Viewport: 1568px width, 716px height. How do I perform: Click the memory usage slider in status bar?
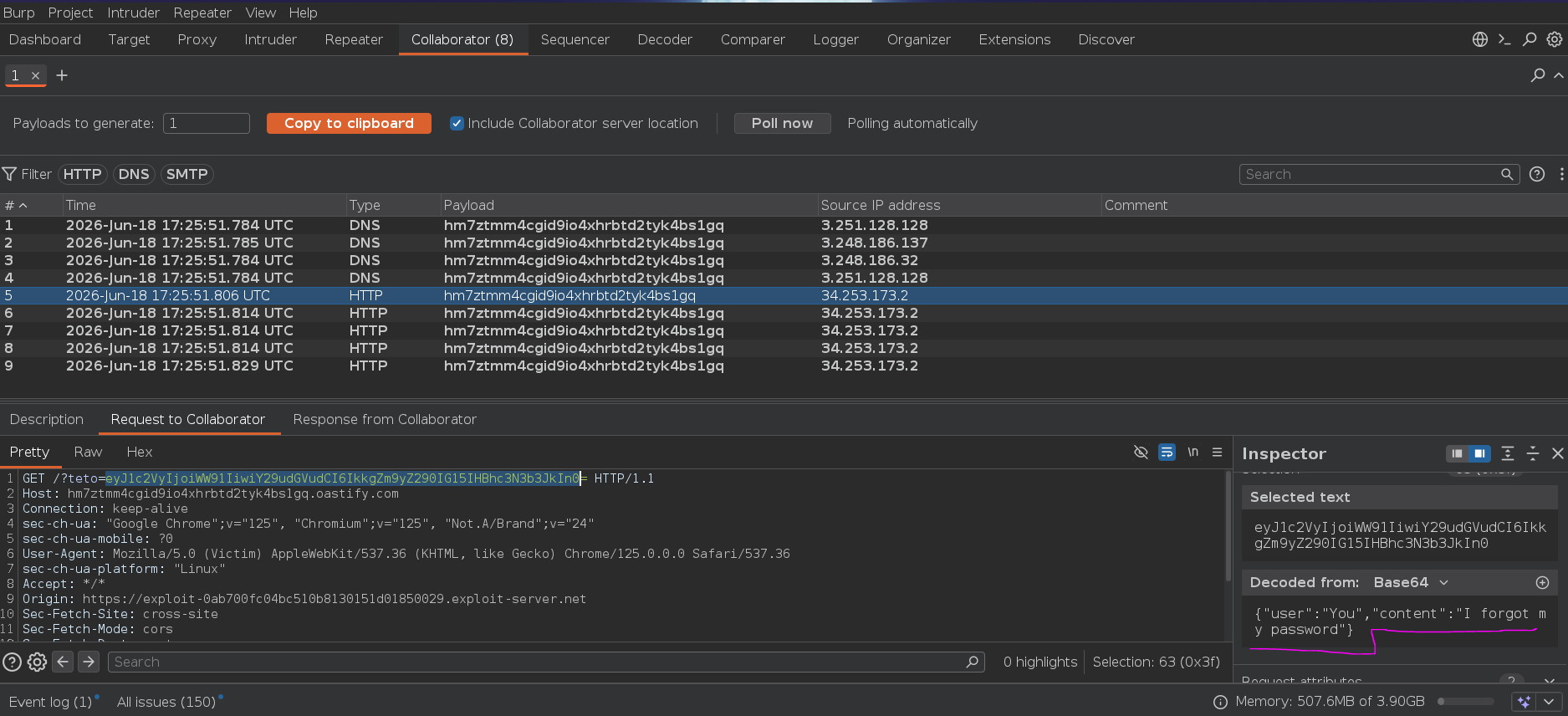[1466, 701]
